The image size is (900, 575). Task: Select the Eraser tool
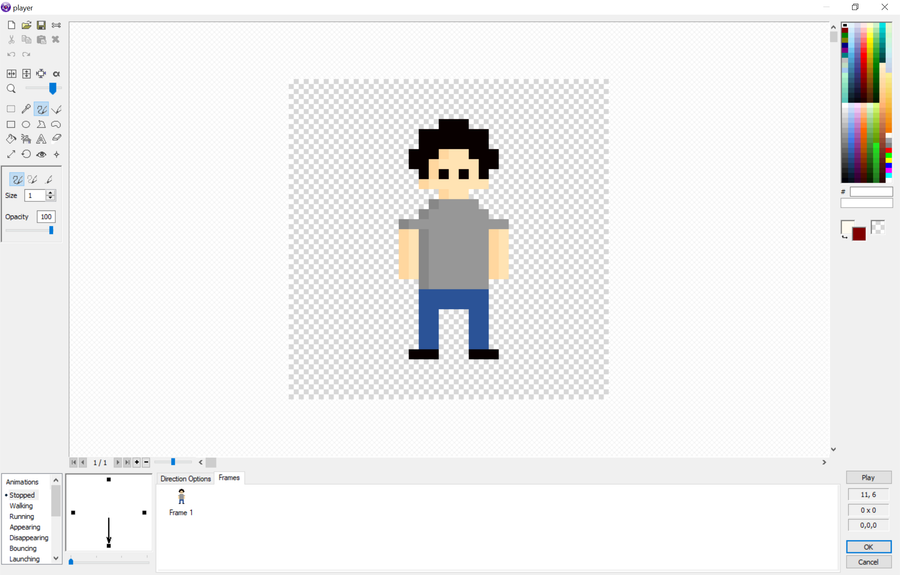point(56,138)
